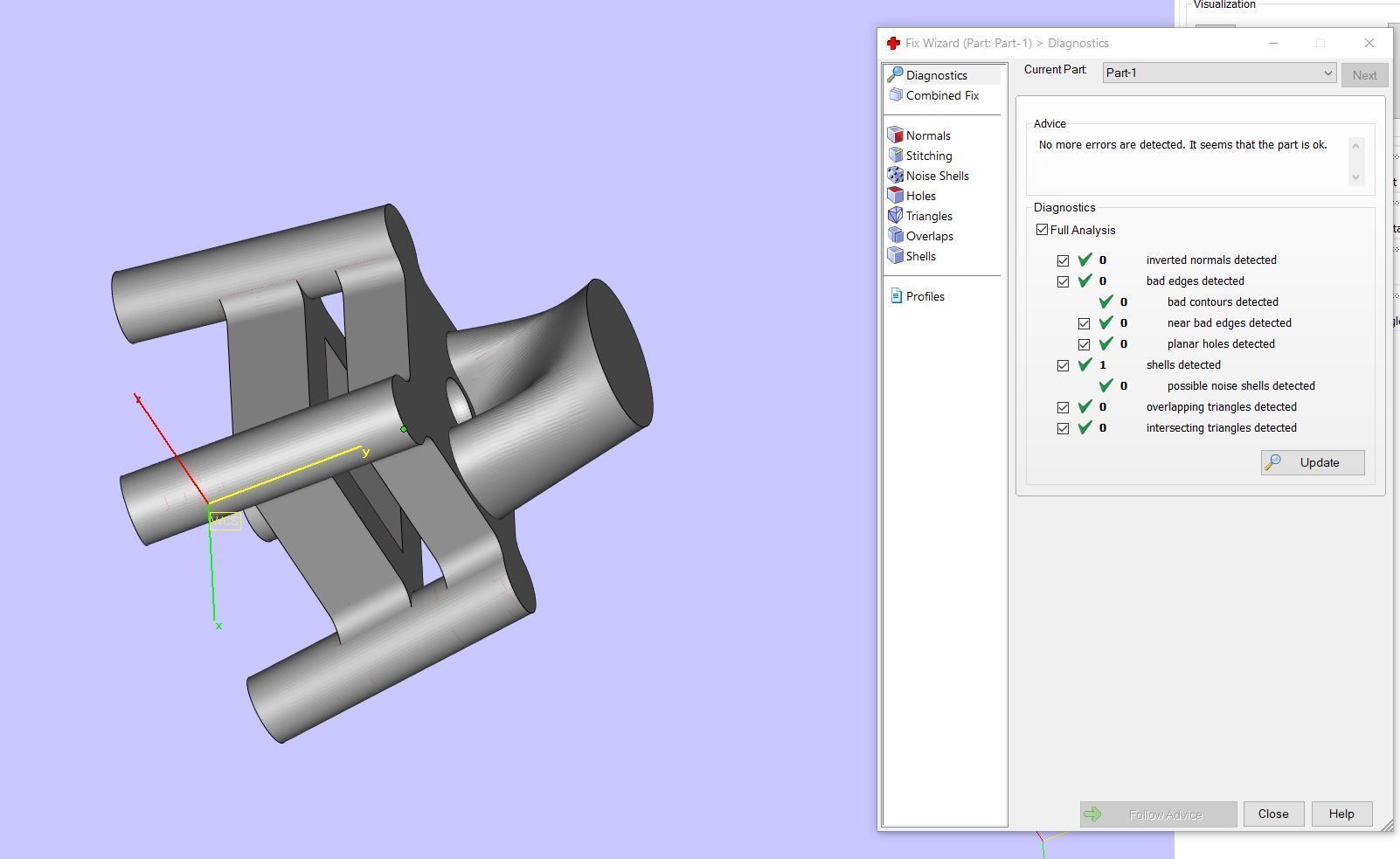The width and height of the screenshot is (1400, 859).
Task: Uncheck the shells detected checkbox
Action: click(1063, 365)
